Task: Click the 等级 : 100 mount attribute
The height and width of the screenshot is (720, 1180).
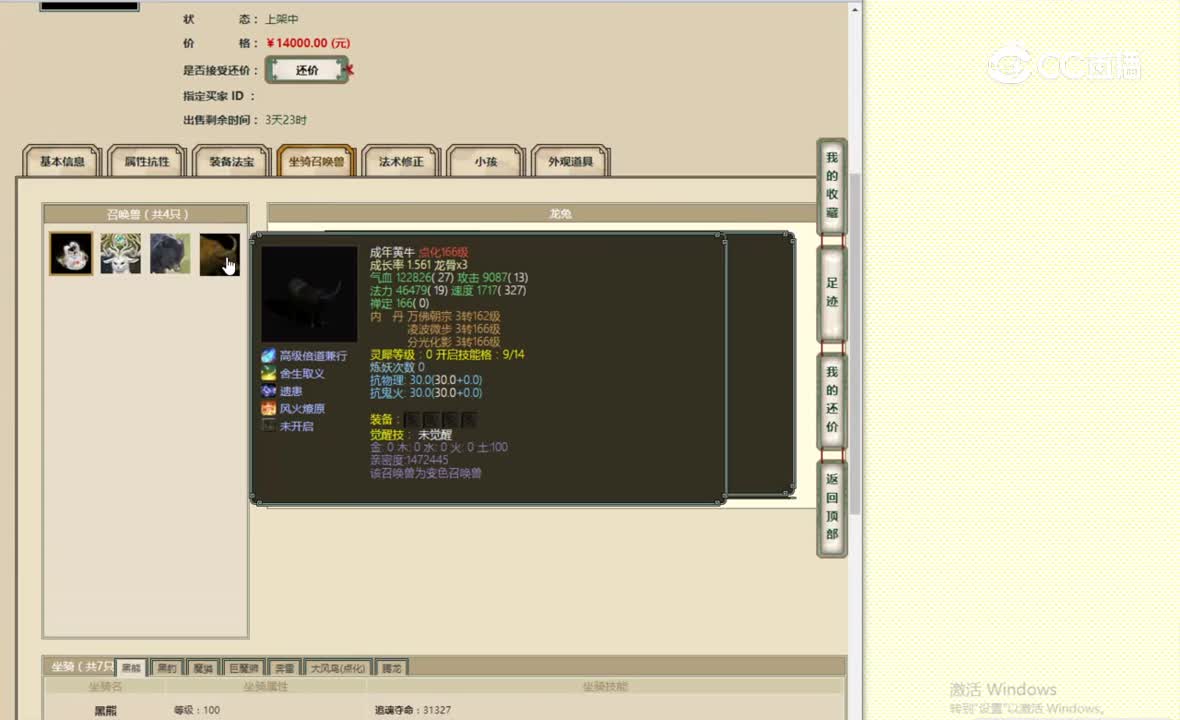Action: pos(197,709)
